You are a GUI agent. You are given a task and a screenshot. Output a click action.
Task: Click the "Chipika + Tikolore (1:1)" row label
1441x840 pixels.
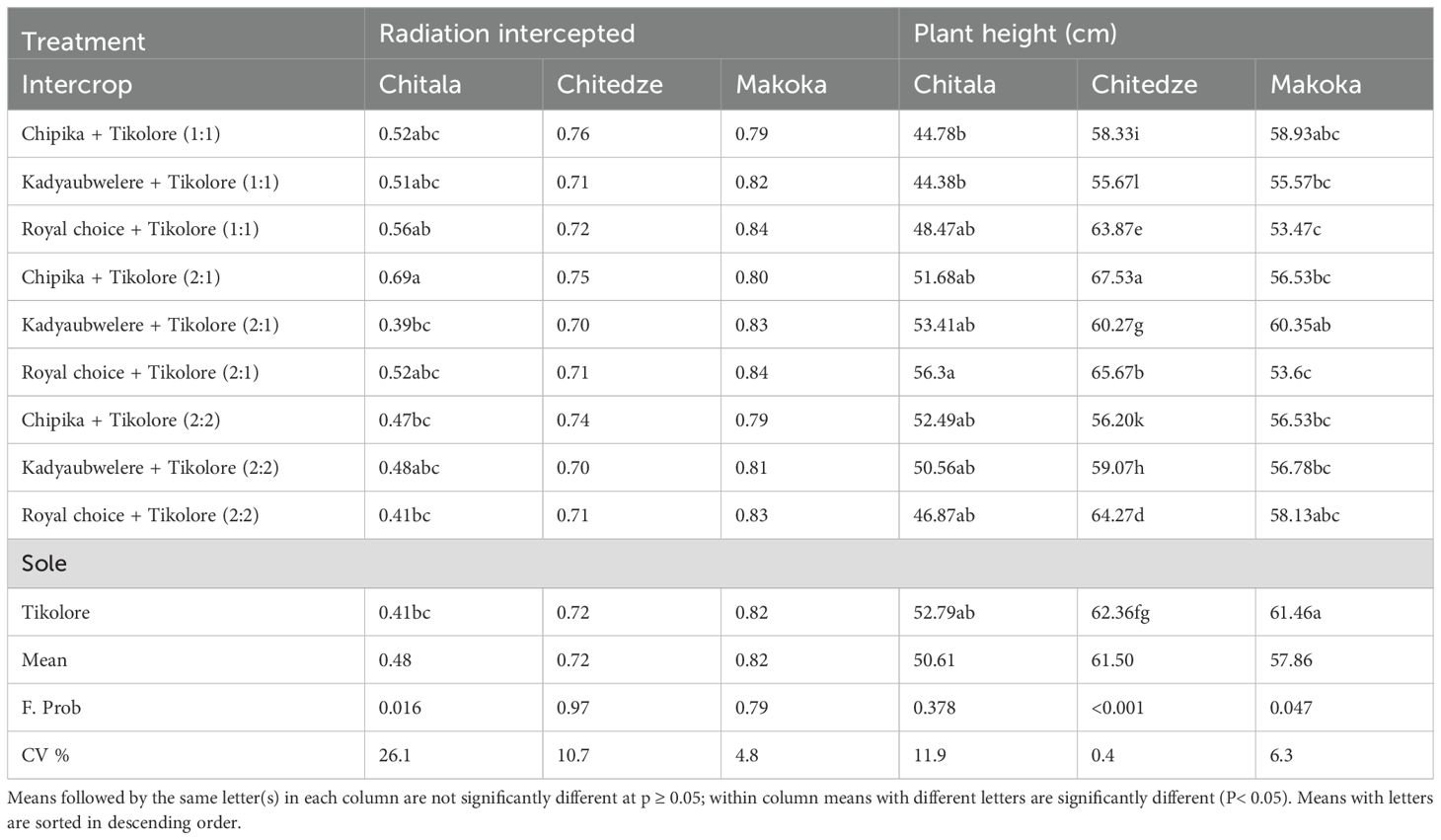(x=120, y=134)
